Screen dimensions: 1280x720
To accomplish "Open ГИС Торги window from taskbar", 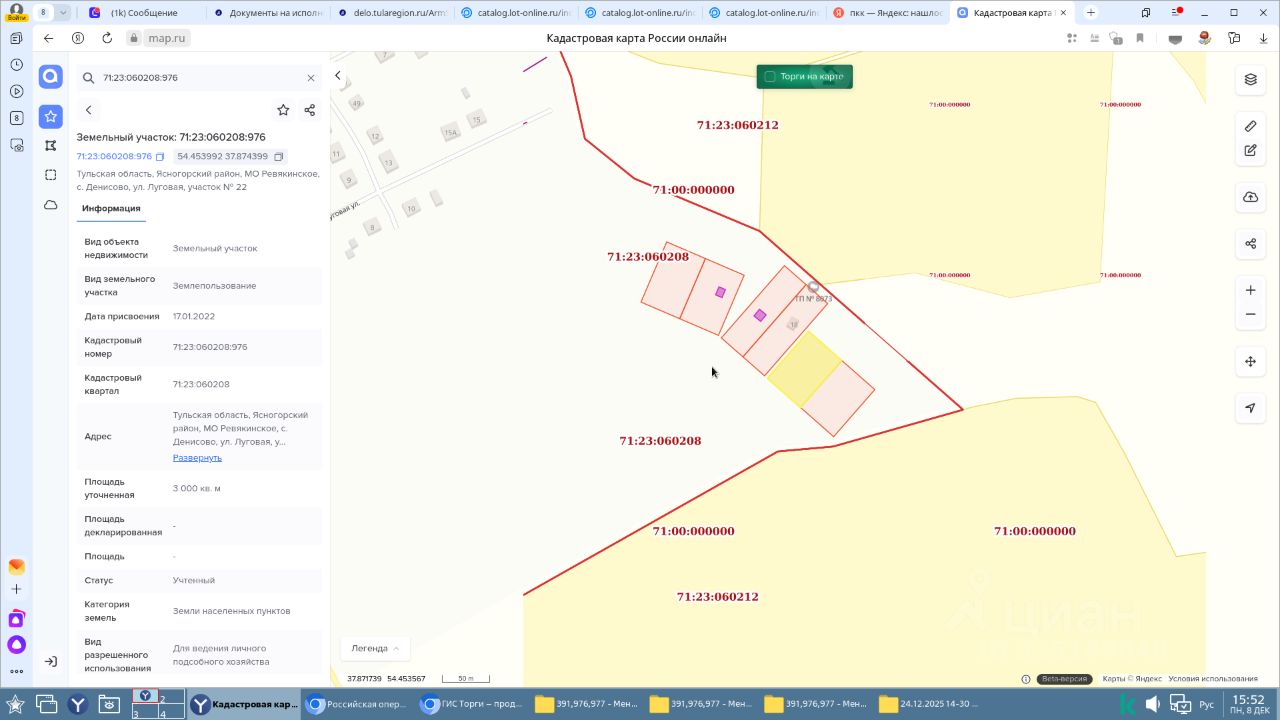I will click(471, 704).
